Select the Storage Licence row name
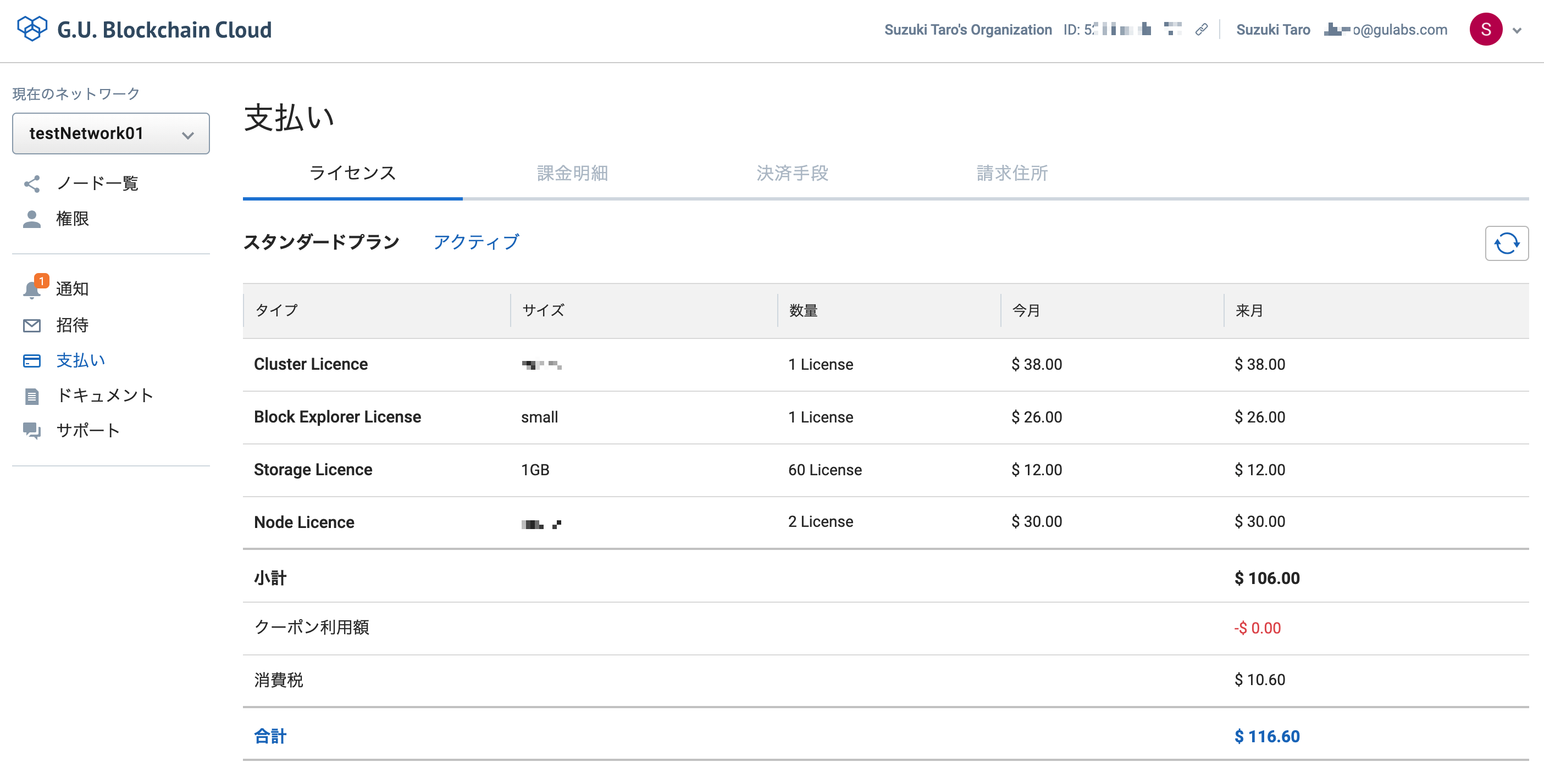The image size is (1544, 784). point(313,470)
